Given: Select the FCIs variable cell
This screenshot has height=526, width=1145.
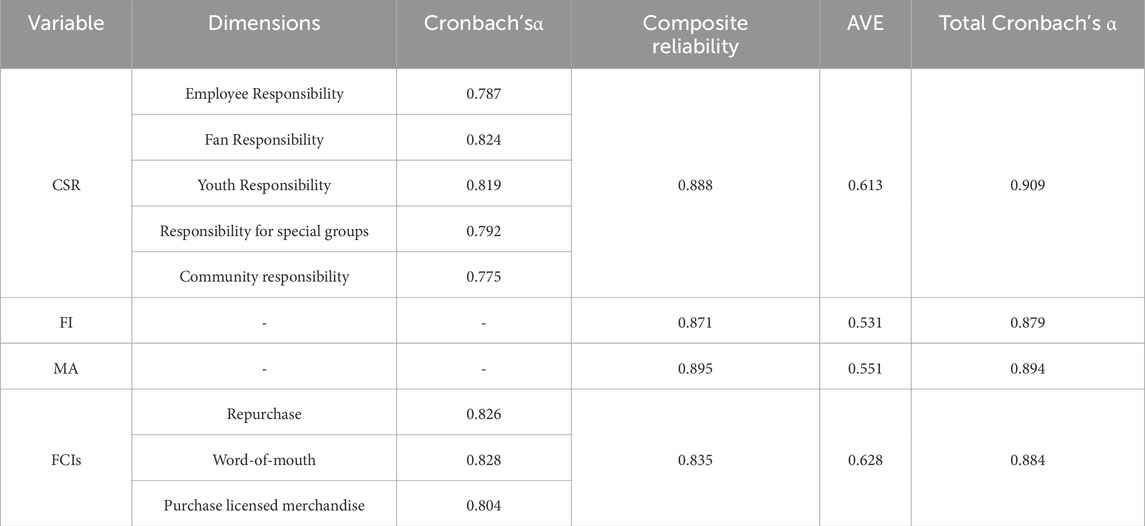Looking at the screenshot, I should coord(66,460).
